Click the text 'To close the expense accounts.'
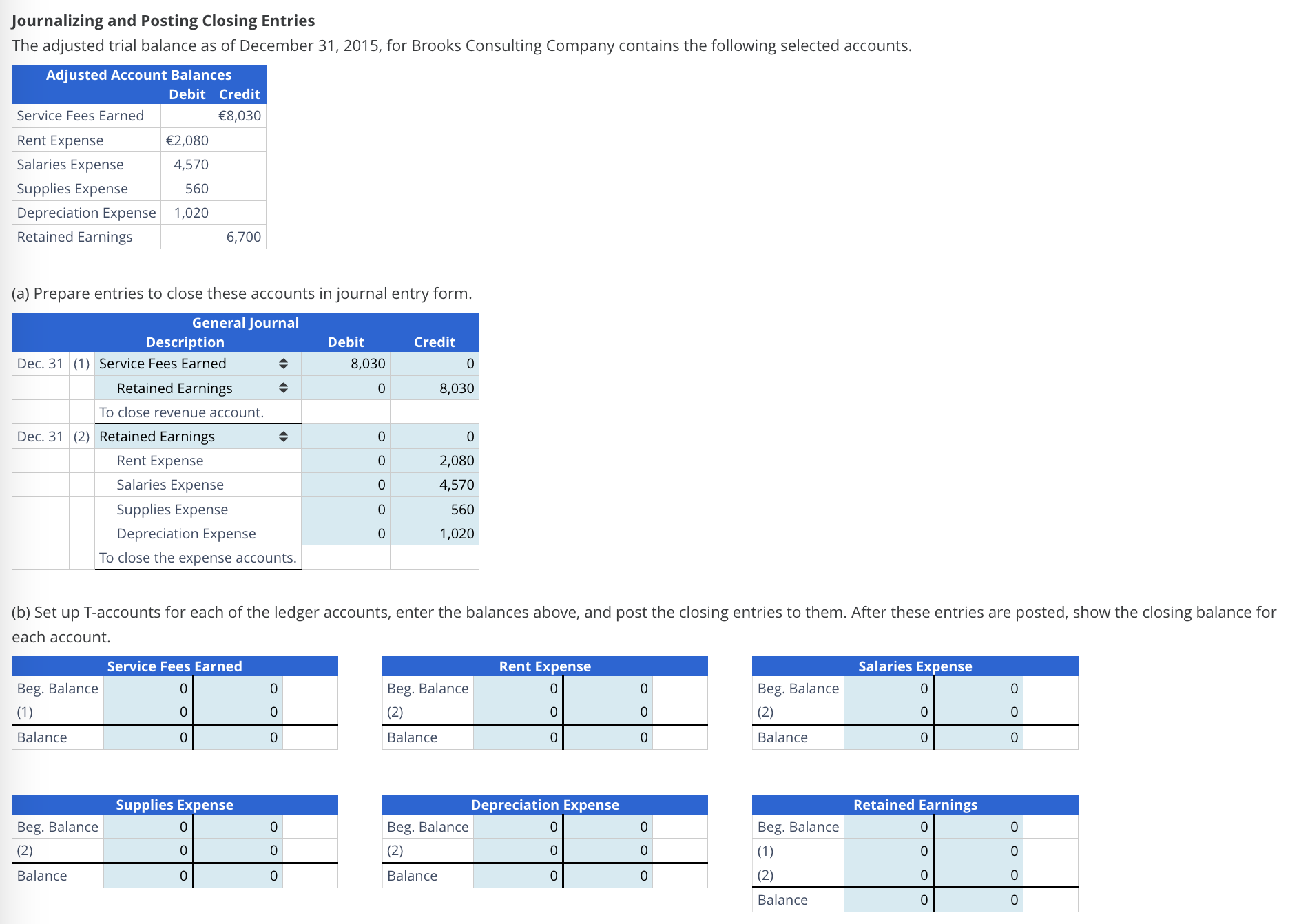Viewport: 1299px width, 924px height. click(x=198, y=558)
